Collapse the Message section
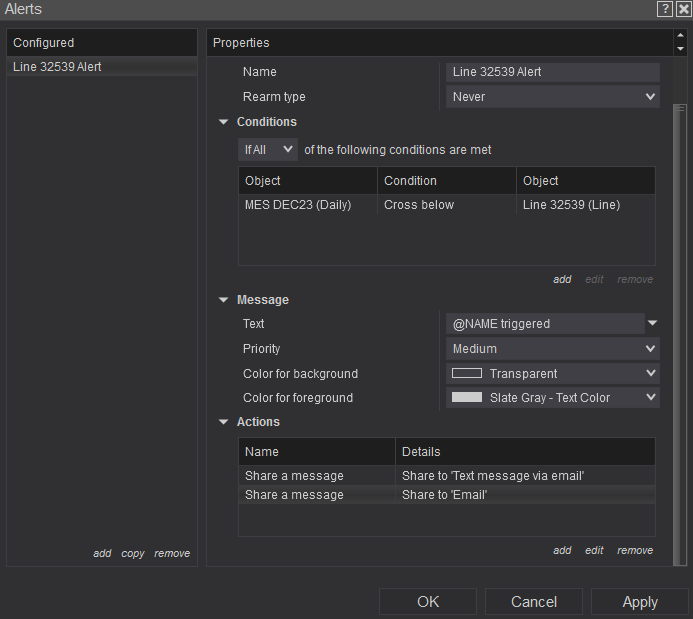This screenshot has height=619, width=693. [x=224, y=300]
